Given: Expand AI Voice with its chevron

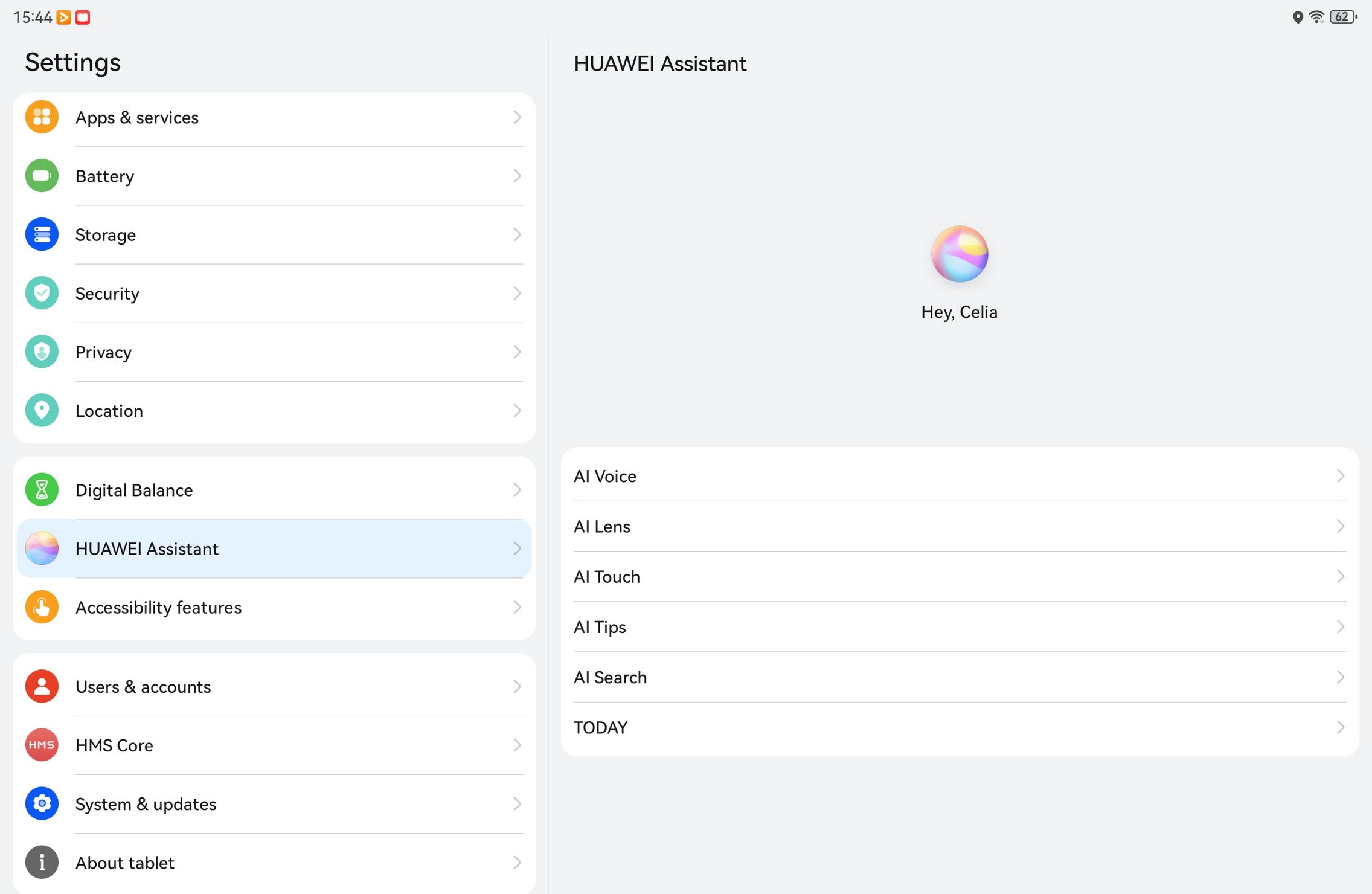Looking at the screenshot, I should pos(1340,476).
